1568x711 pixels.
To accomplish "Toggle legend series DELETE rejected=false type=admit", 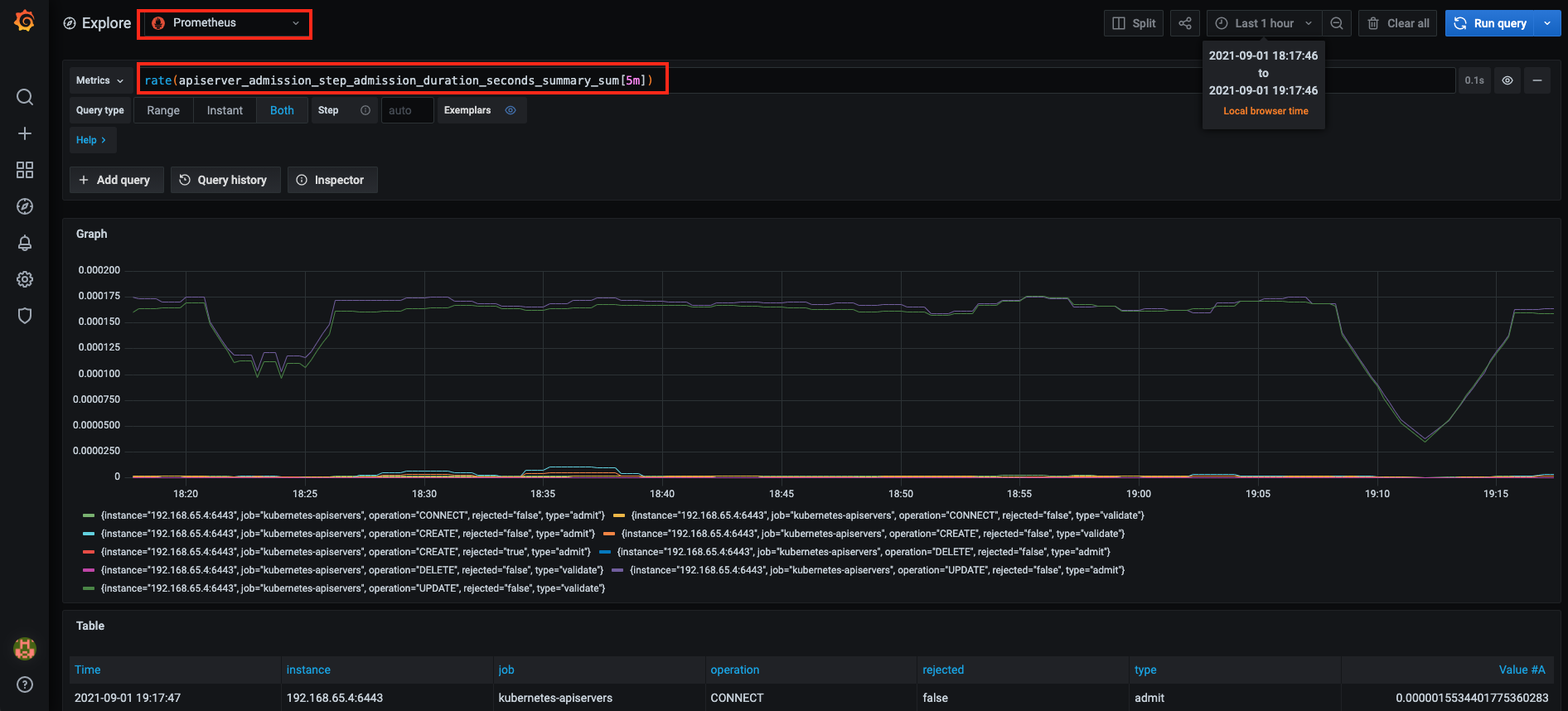I will 864,552.
